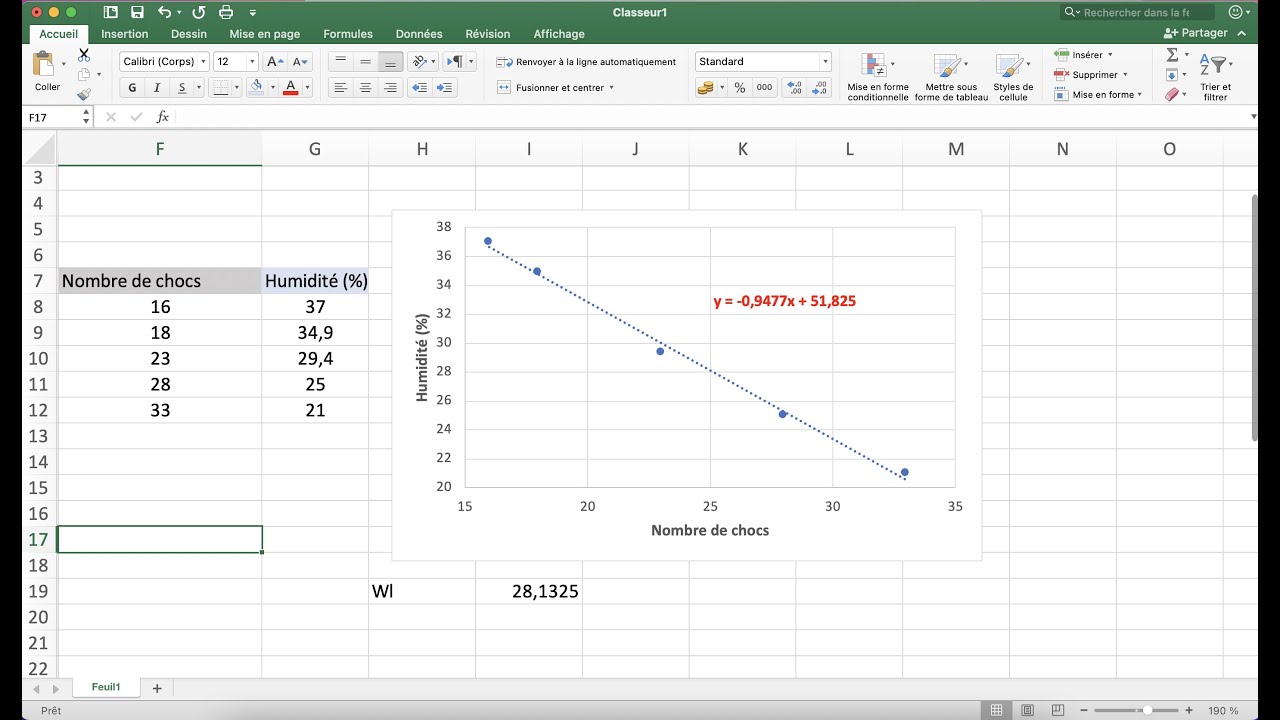Image resolution: width=1280 pixels, height=720 pixels.
Task: Click the red font color A icon
Action: (x=291, y=87)
